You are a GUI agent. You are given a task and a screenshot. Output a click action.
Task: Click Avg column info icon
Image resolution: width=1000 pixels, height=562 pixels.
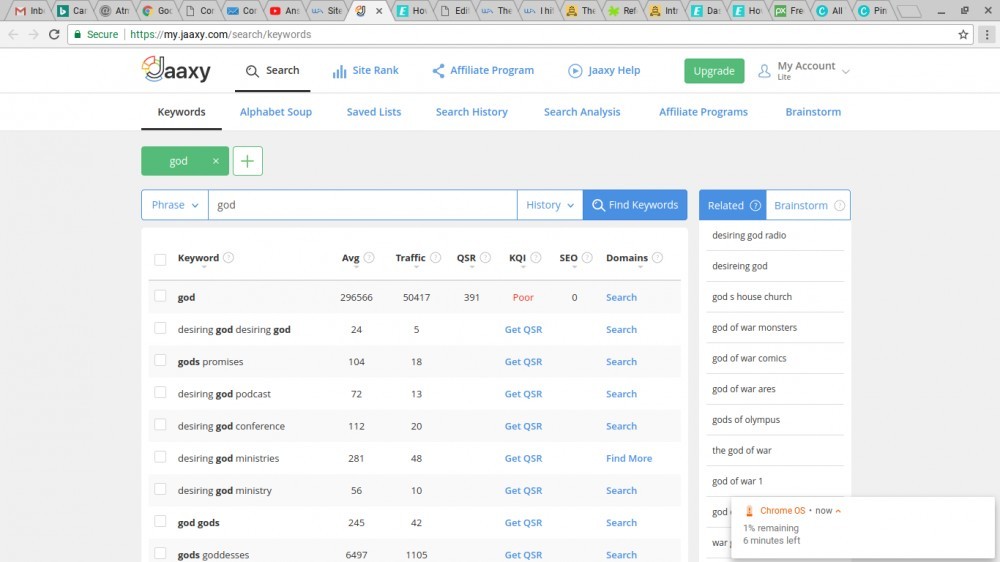[x=369, y=258]
